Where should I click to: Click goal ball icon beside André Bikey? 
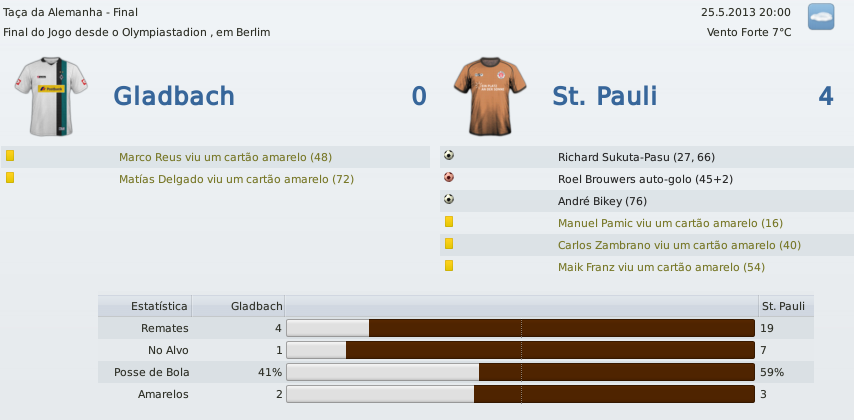point(449,200)
